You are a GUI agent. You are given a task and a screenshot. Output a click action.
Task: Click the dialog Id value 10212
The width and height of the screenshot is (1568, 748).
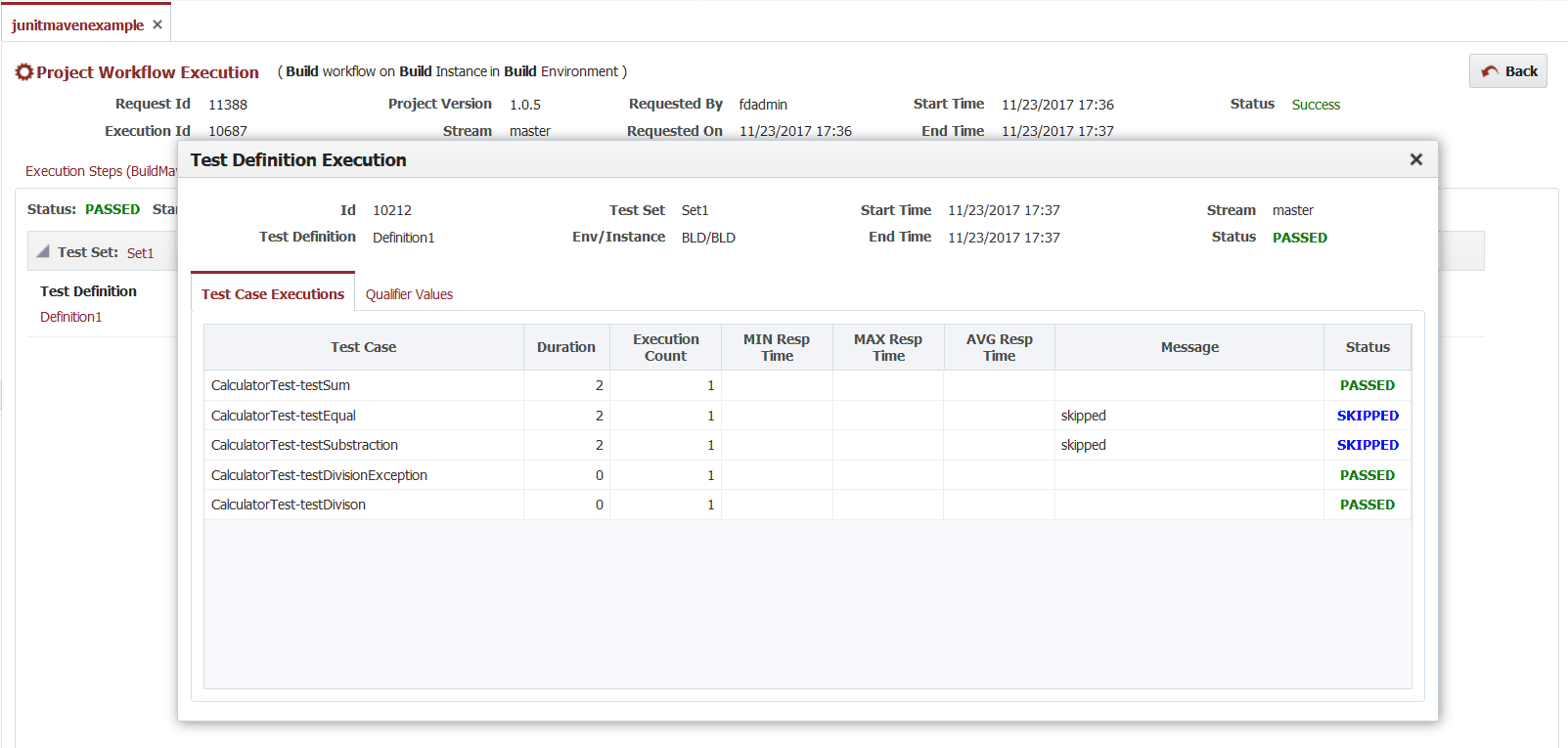(x=392, y=210)
